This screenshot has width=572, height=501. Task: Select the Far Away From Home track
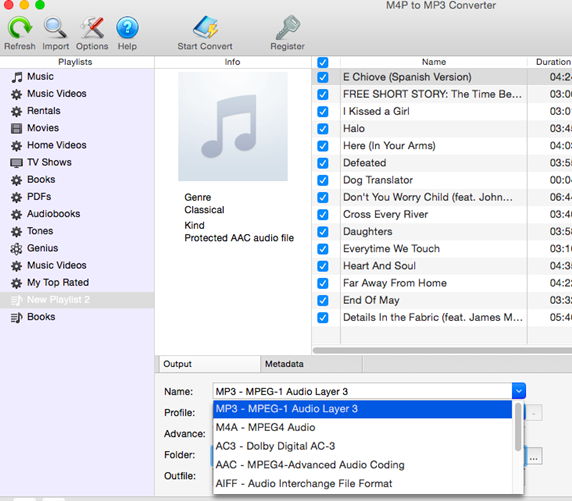click(441, 283)
